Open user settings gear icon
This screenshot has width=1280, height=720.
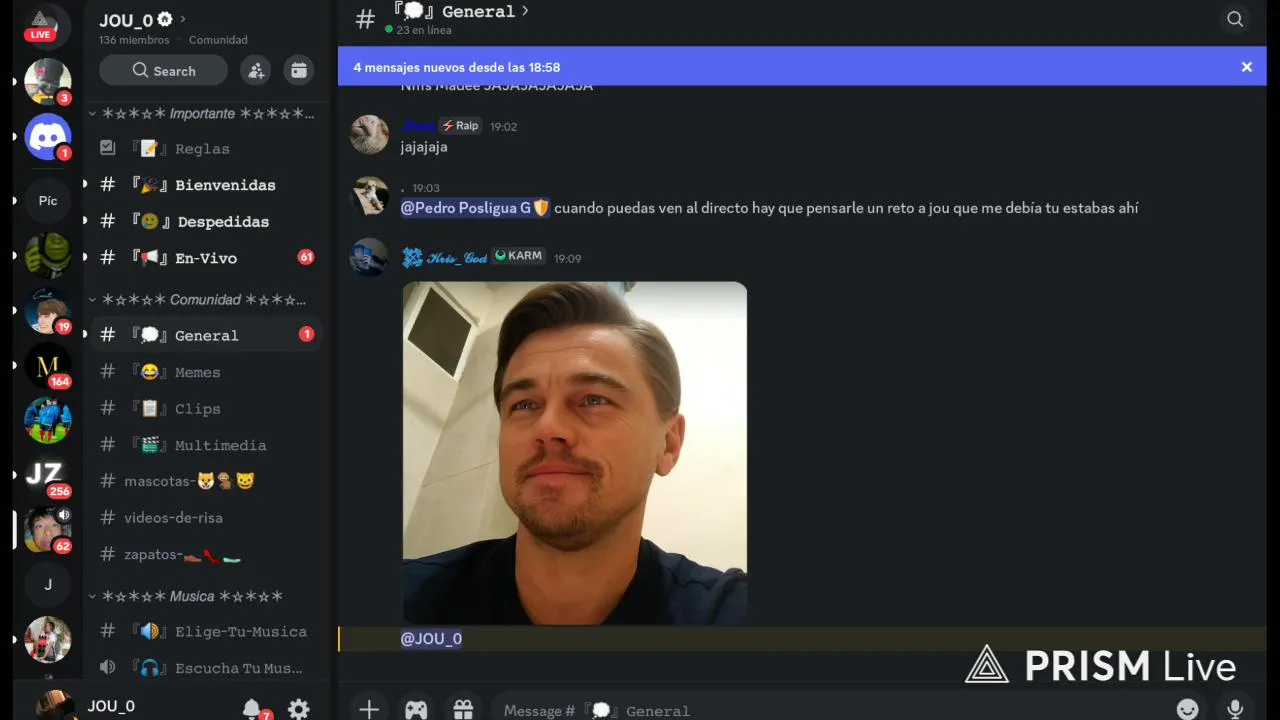click(x=298, y=709)
